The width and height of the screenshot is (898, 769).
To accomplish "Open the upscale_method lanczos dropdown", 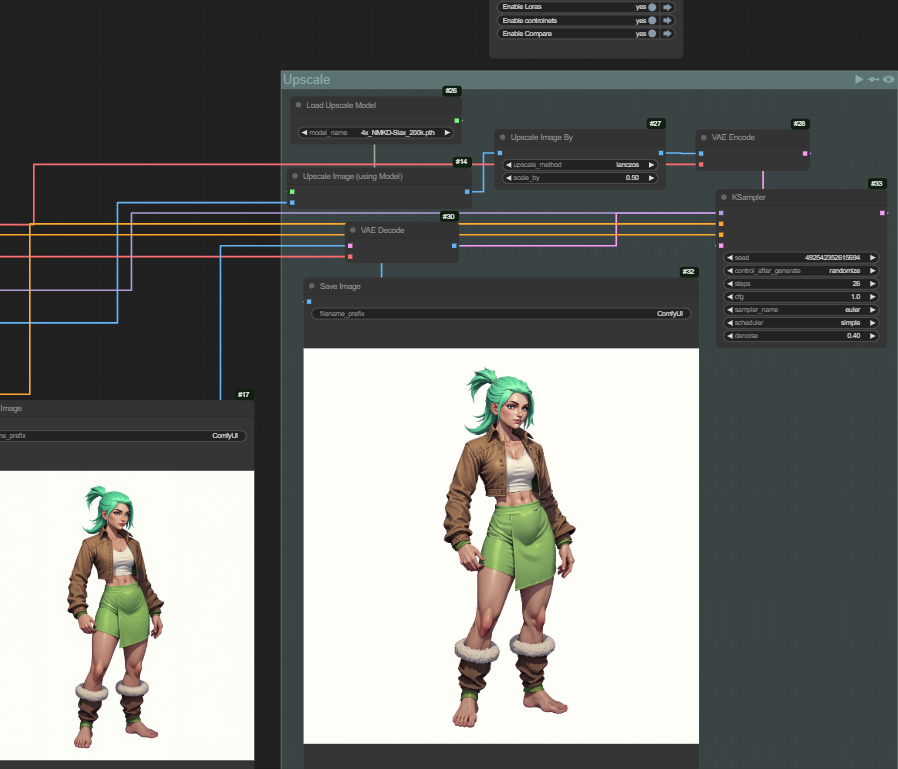I will coord(580,165).
